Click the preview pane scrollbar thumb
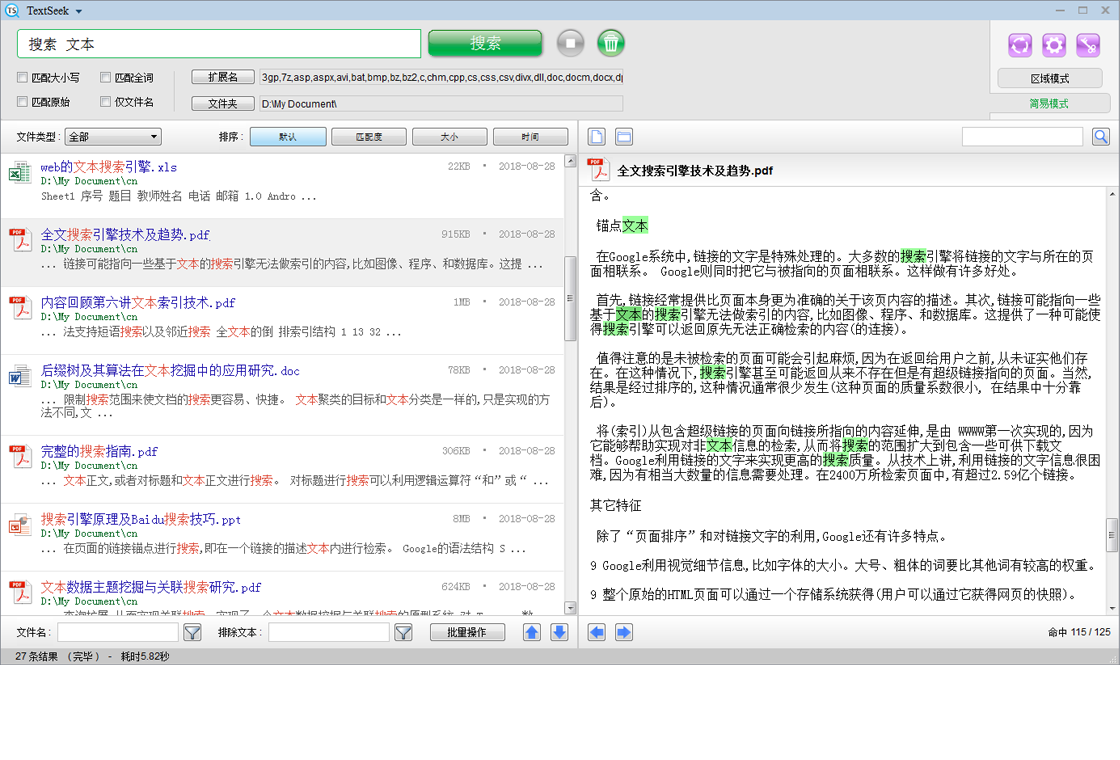Image resolution: width=1120 pixels, height=760 pixels. click(1112, 535)
